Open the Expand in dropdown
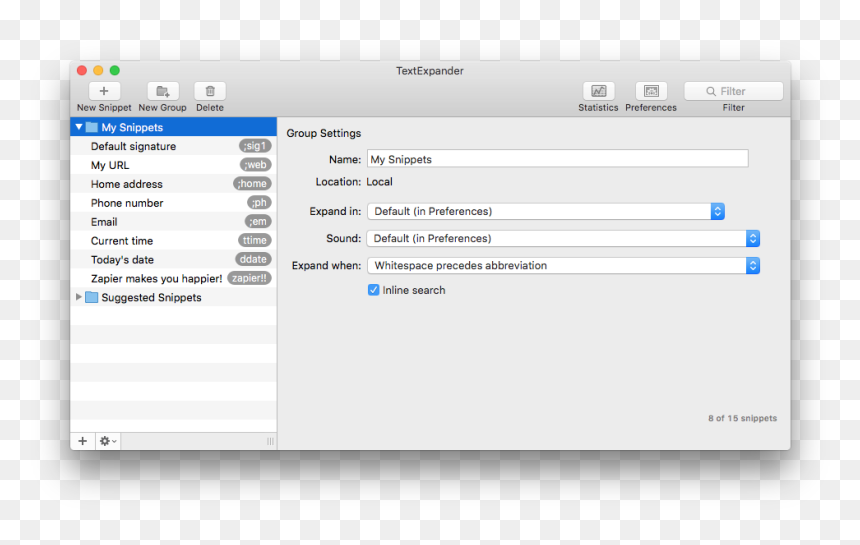 click(546, 212)
